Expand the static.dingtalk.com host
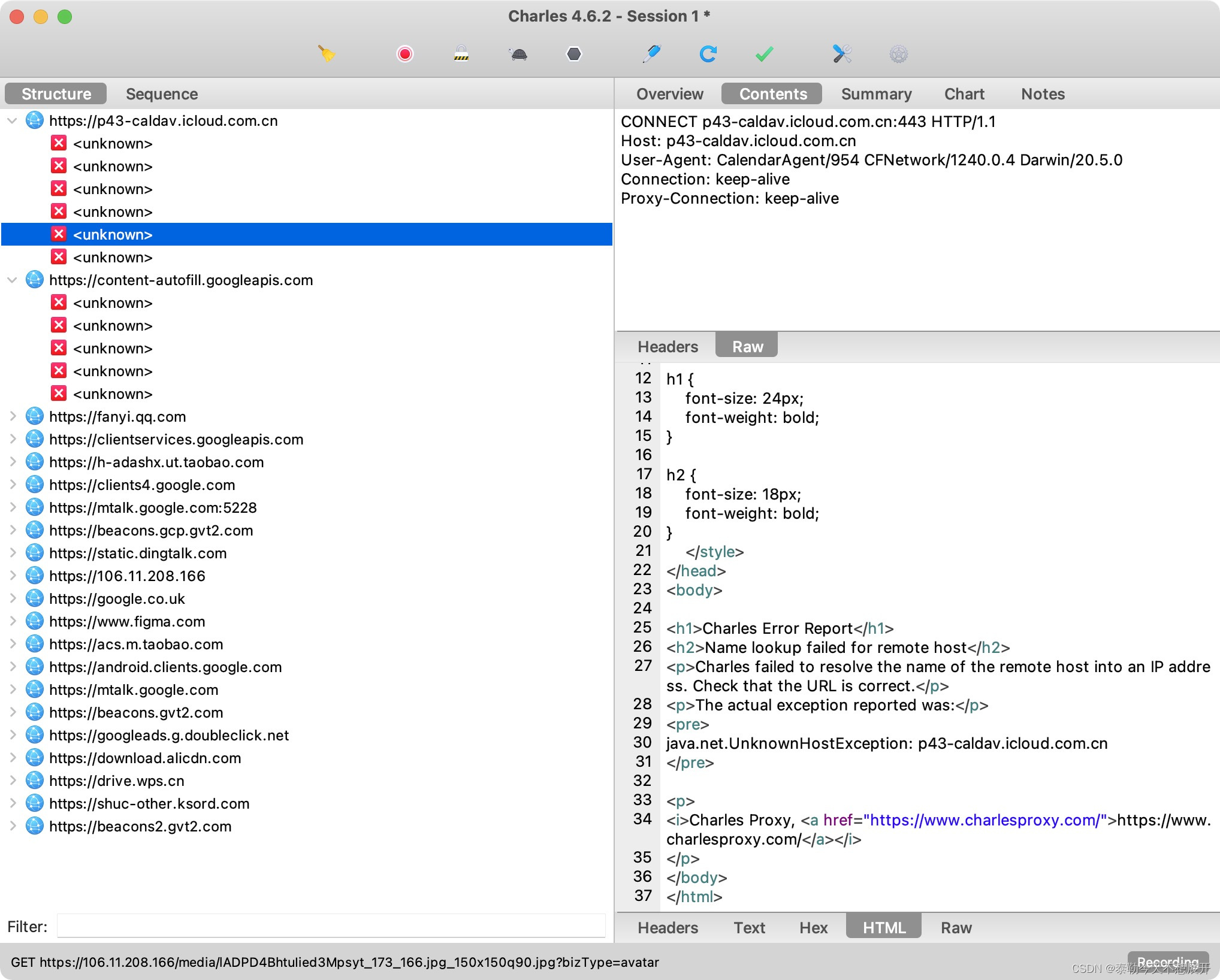Viewport: 1220px width, 980px height. click(x=12, y=553)
